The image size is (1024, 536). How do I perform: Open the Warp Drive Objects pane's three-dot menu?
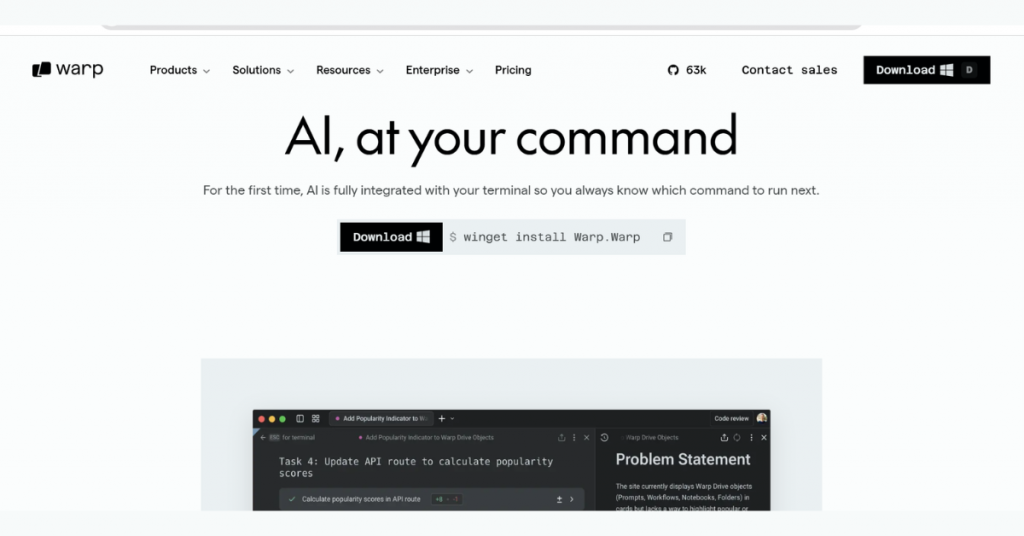coord(751,437)
